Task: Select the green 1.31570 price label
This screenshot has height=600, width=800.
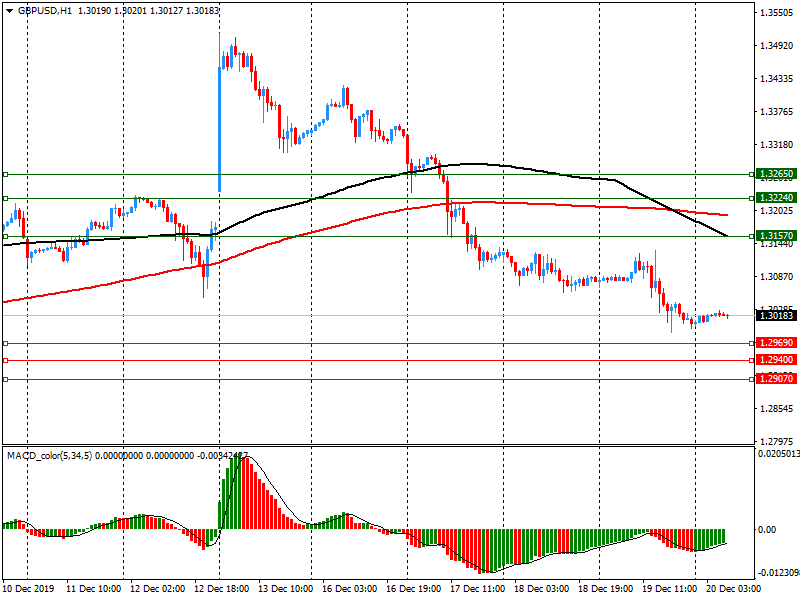Action: point(776,236)
